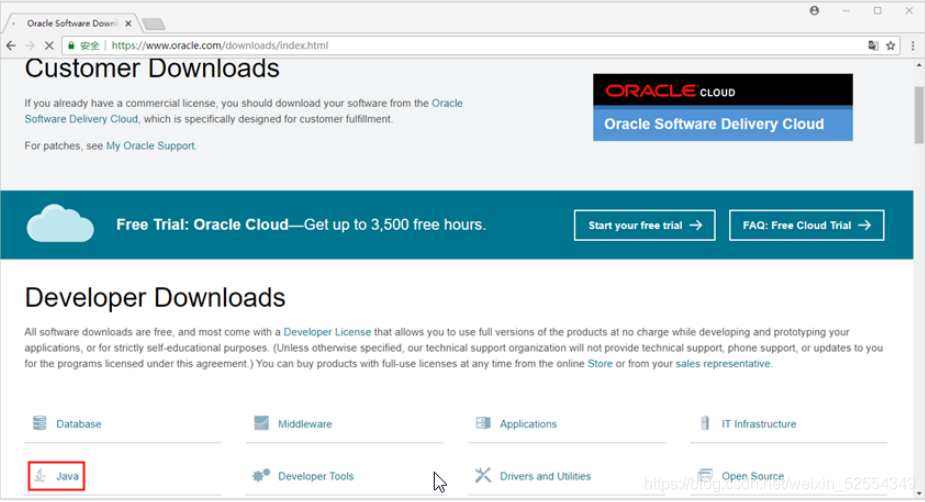Click the vertical scrollbar thumb
This screenshot has height=502, width=925.
click(919, 115)
